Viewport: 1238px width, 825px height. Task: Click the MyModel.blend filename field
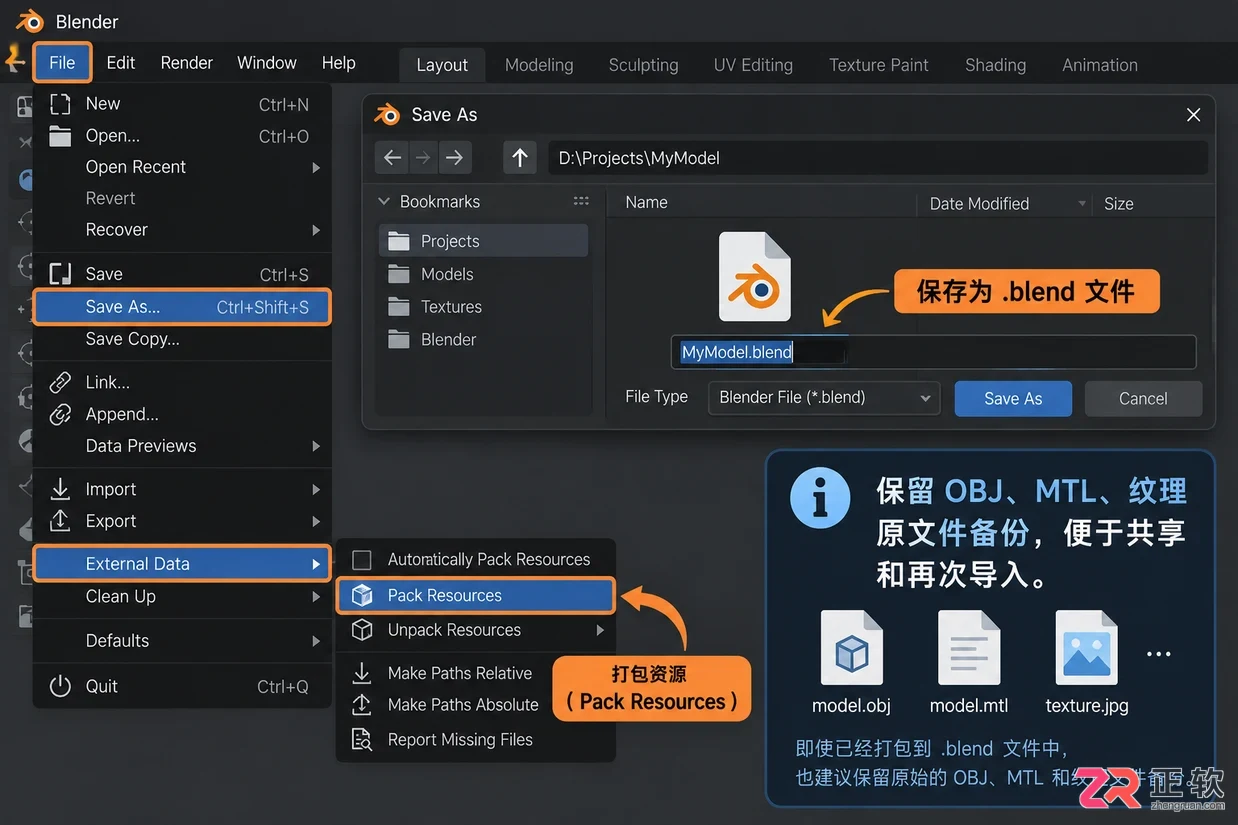[x=933, y=352]
